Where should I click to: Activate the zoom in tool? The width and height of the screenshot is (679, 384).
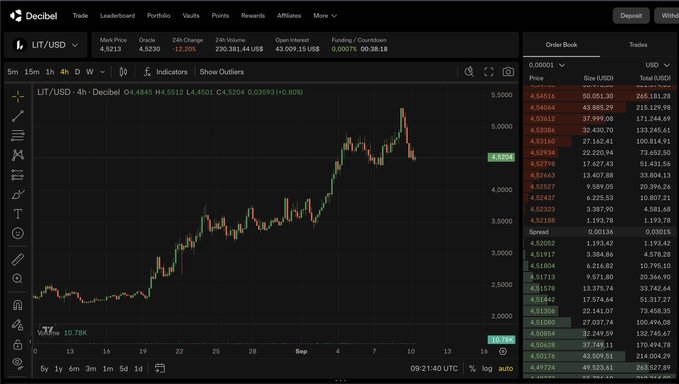coord(18,278)
